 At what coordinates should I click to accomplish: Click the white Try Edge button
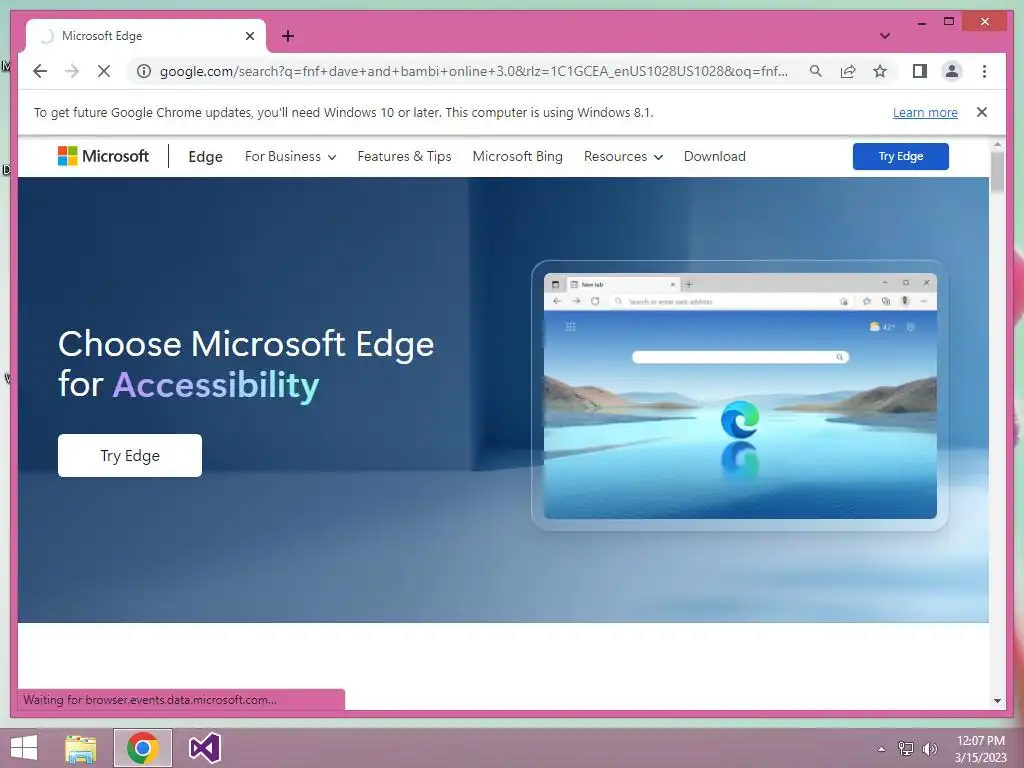[130, 455]
